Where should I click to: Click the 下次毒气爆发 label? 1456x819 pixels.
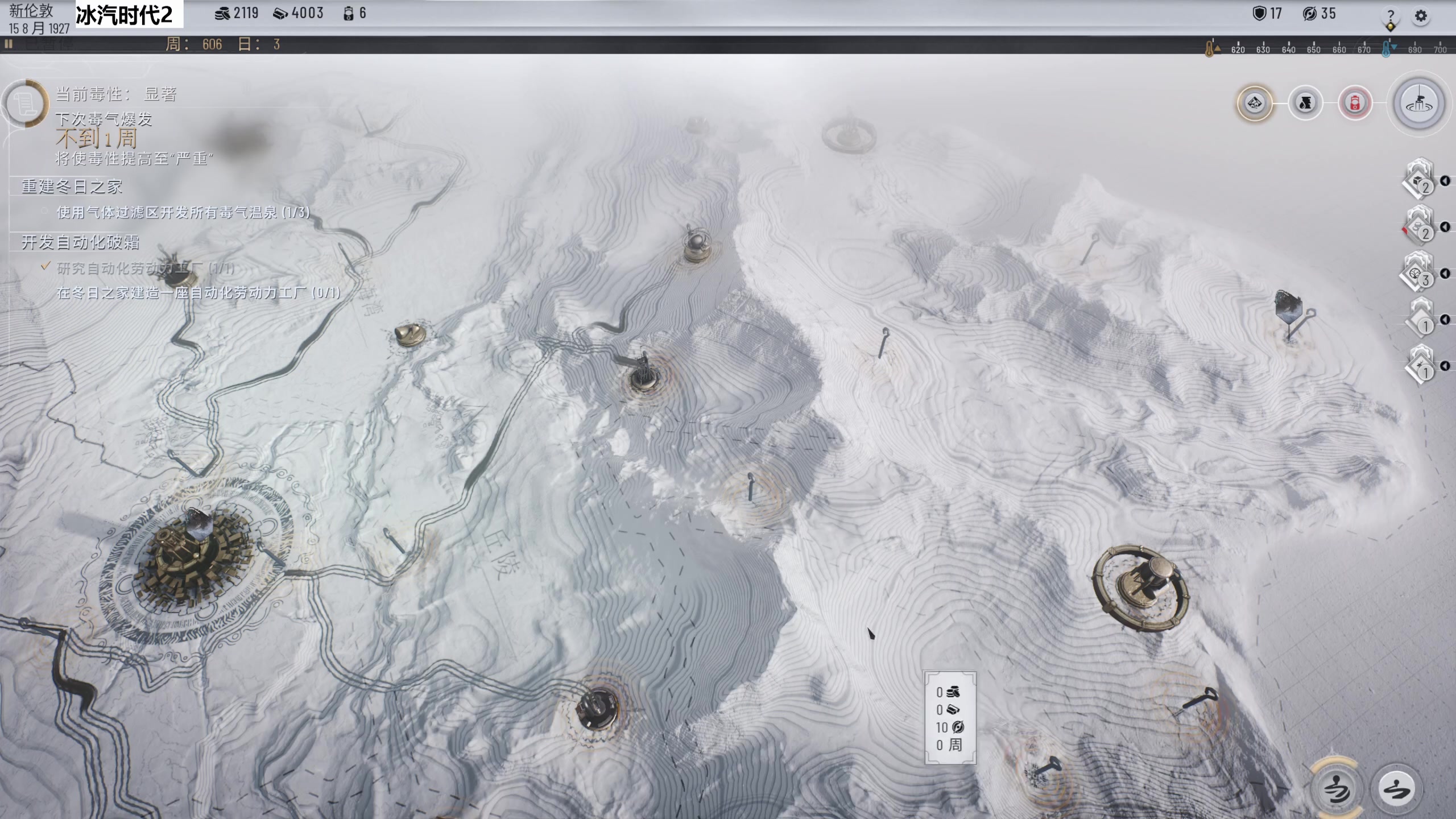(104, 119)
